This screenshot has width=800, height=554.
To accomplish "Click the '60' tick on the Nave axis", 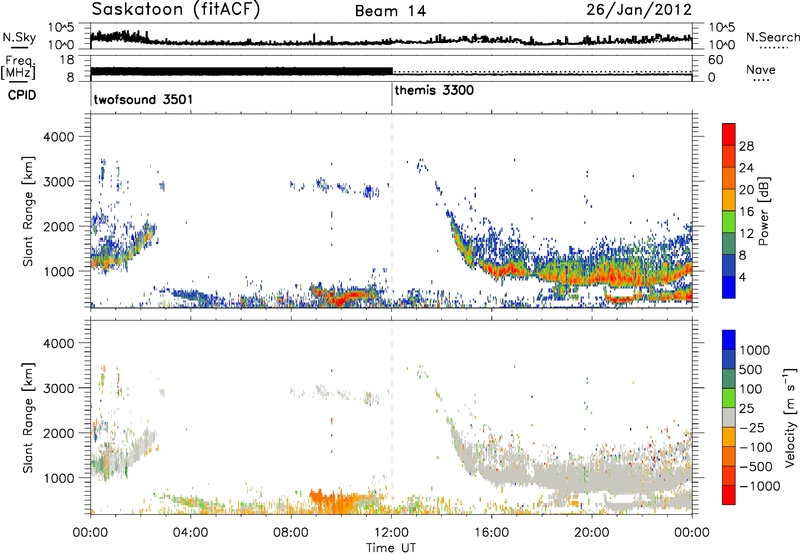I will click(716, 60).
